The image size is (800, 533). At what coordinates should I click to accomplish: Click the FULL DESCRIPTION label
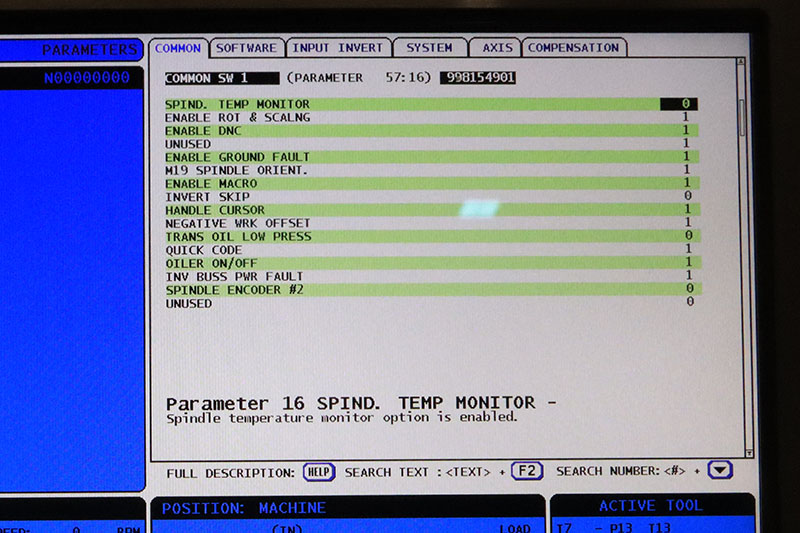231,473
